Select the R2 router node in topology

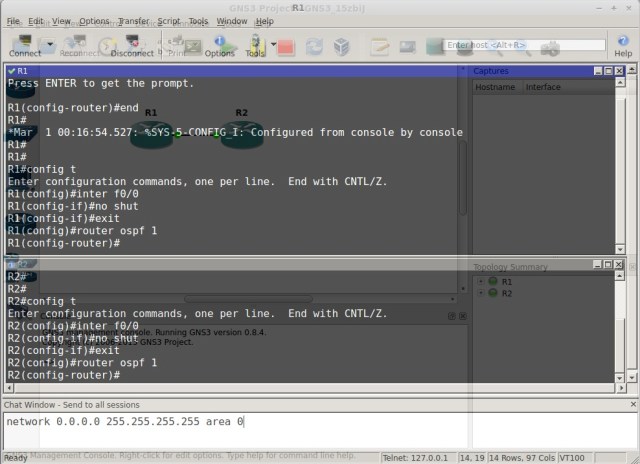click(242, 134)
